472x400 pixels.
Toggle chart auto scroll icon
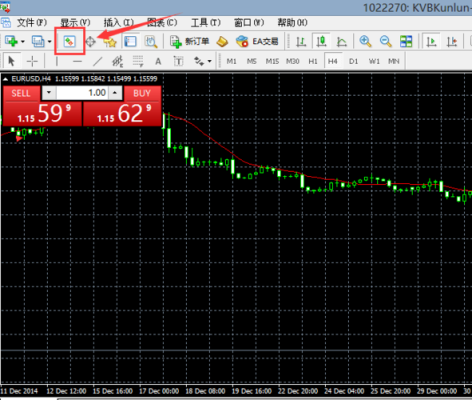click(431, 42)
